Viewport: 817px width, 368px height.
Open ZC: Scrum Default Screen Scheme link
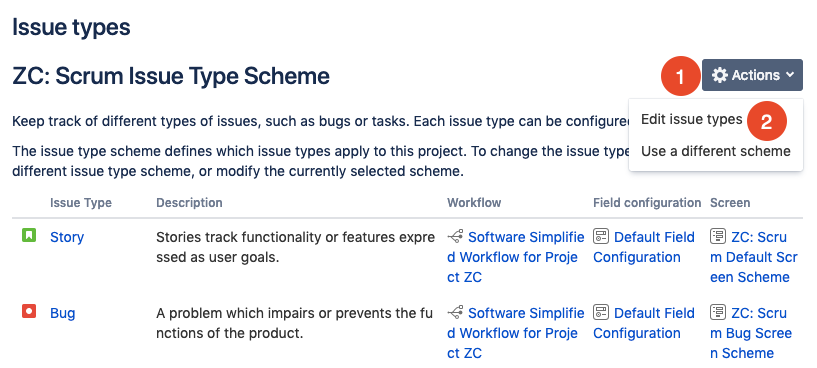coord(753,257)
